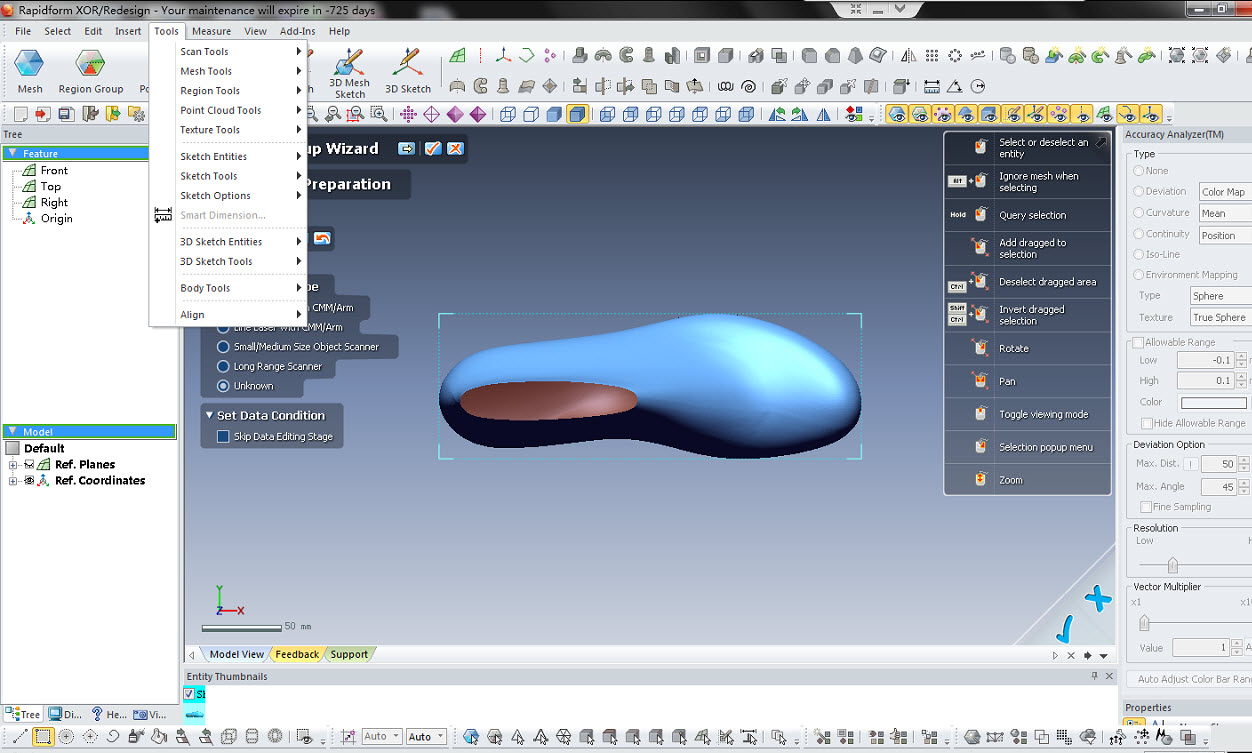
Task: Select Long Range Scanner option
Action: (223, 366)
